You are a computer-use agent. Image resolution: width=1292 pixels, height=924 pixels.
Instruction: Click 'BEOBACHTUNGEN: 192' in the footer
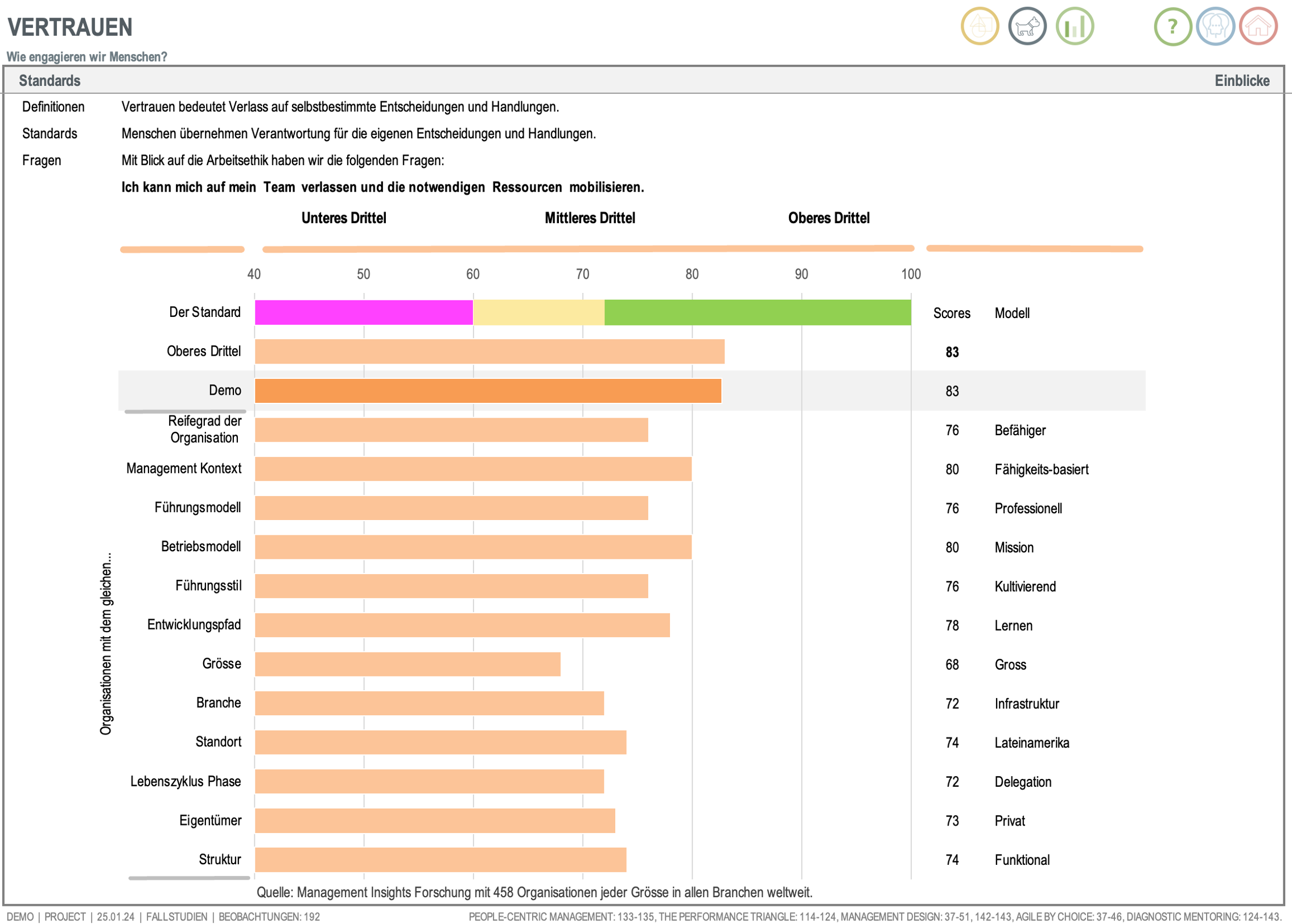pos(269,917)
